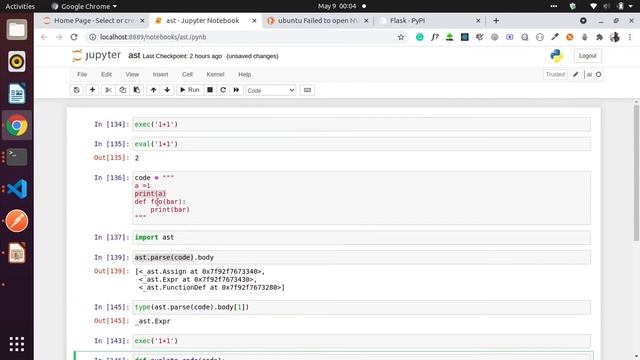Click cell In [135] eval code

(361, 144)
